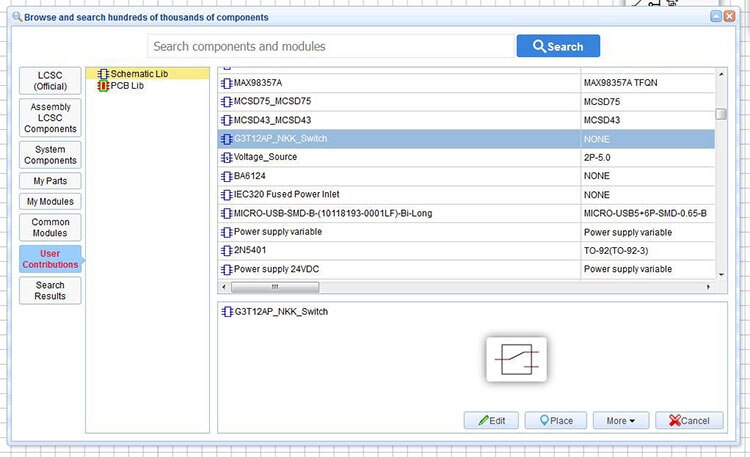Switch to the Common Modules tab

point(50,228)
